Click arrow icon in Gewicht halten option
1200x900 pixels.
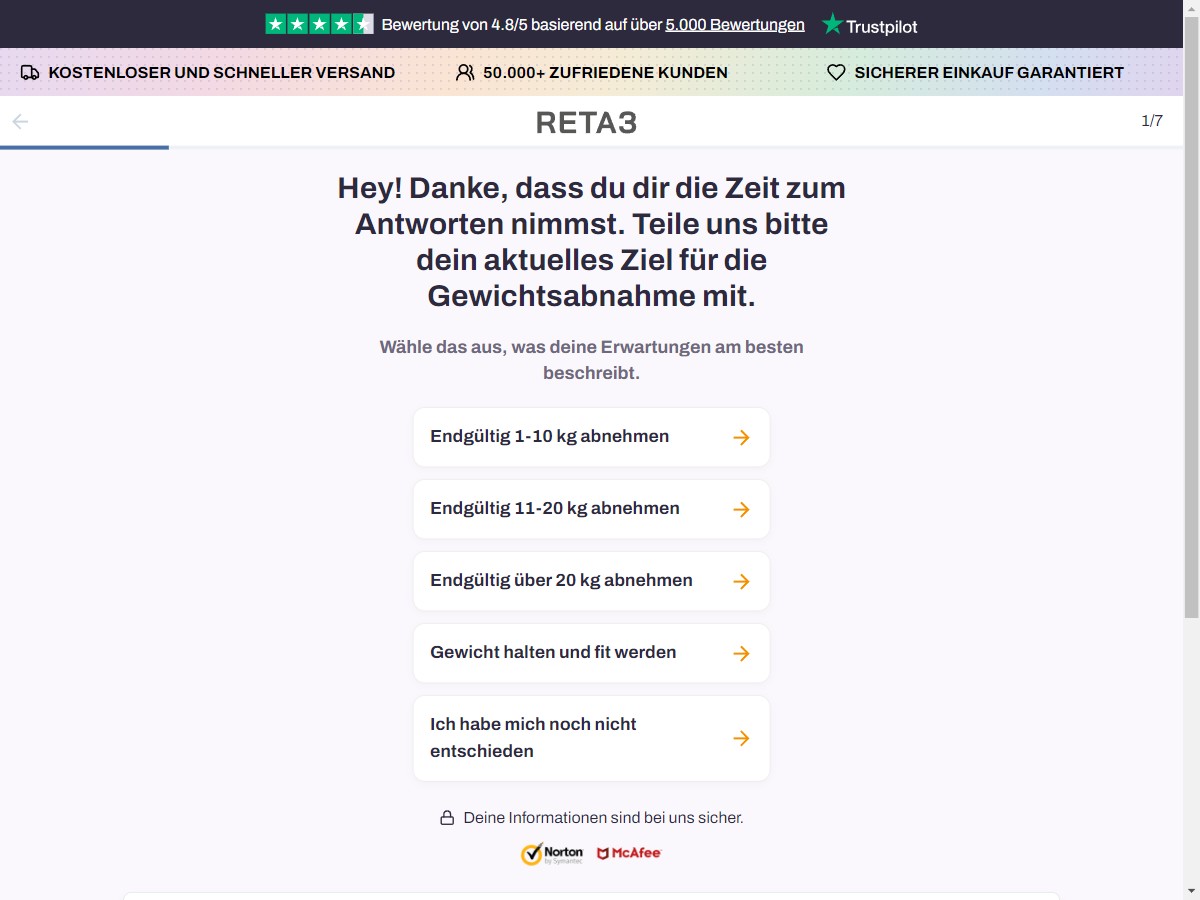click(x=741, y=653)
